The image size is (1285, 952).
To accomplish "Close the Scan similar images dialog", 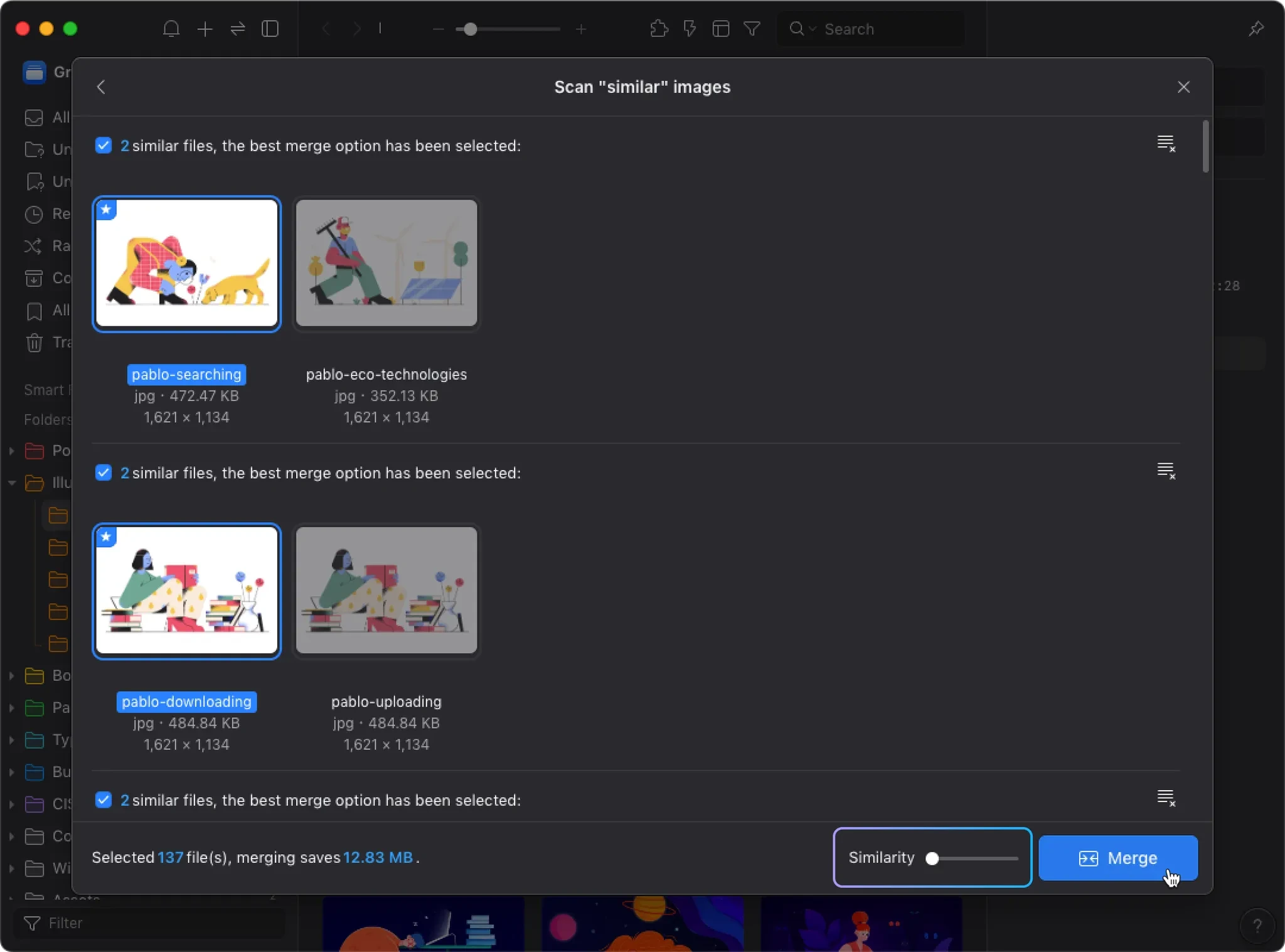I will [x=1183, y=87].
